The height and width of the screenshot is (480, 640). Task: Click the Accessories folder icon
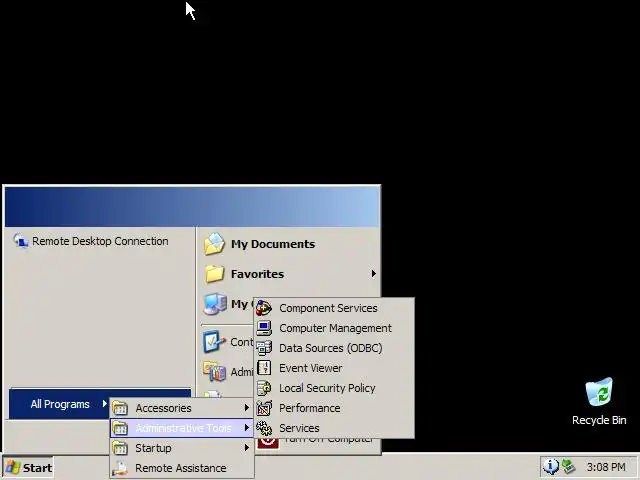[x=120, y=408]
